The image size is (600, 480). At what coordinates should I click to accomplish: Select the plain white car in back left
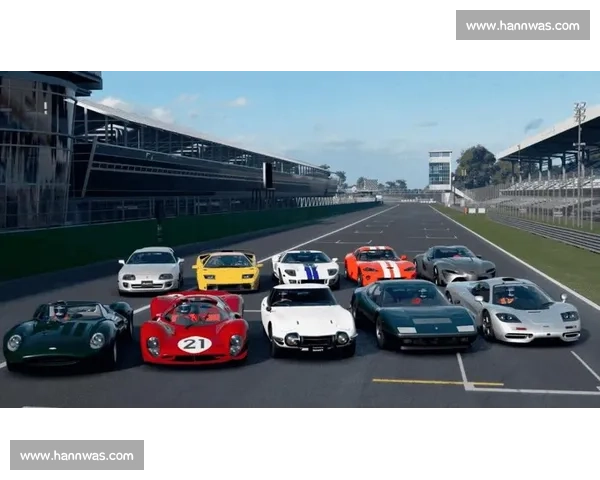[x=150, y=269]
